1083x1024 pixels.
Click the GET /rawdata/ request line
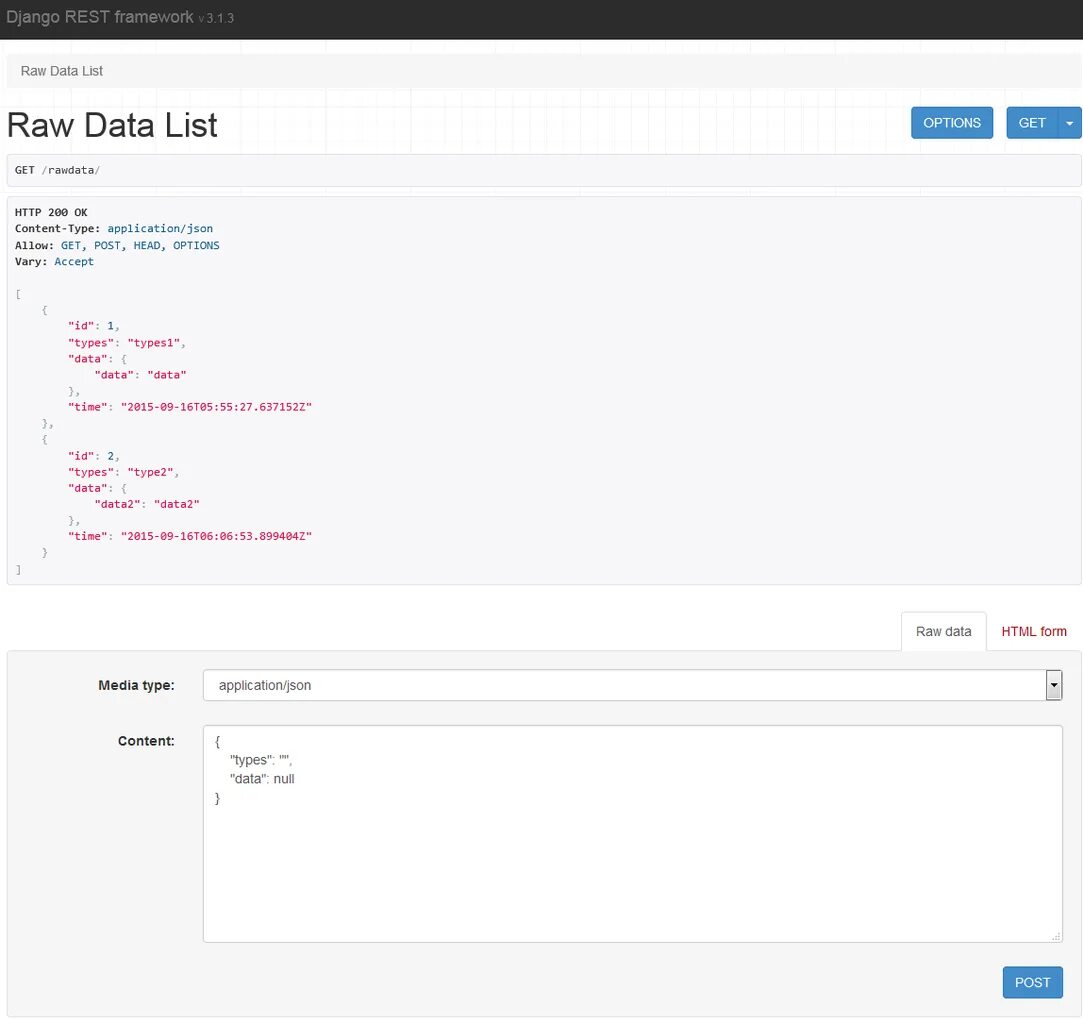pyautogui.click(x=57, y=170)
